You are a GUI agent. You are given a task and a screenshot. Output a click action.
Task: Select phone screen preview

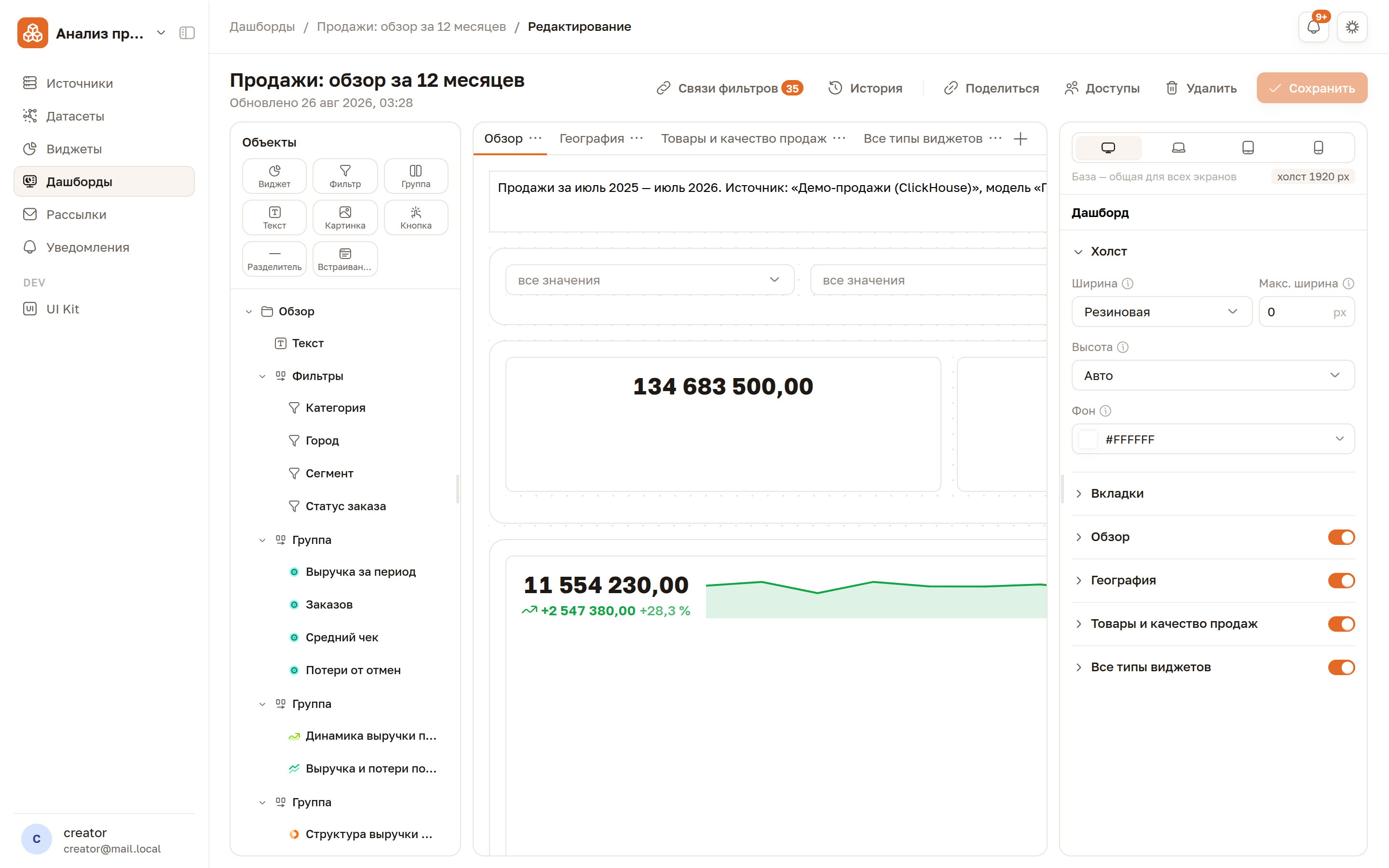tap(1319, 148)
